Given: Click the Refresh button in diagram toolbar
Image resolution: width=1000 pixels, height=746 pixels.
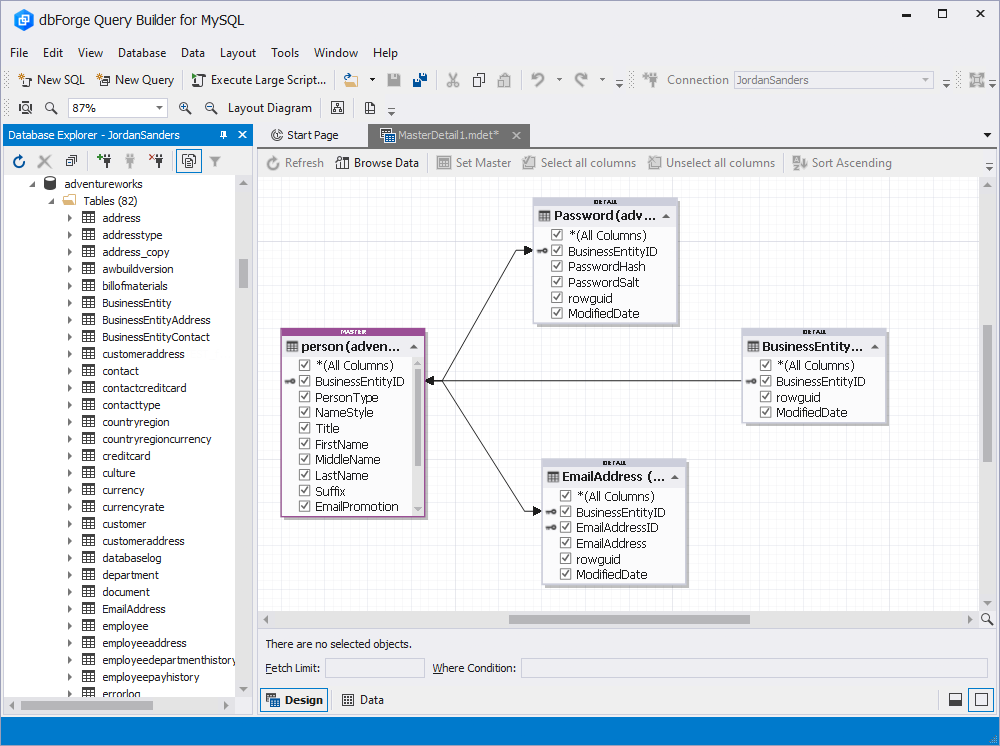Looking at the screenshot, I should pyautogui.click(x=295, y=163).
